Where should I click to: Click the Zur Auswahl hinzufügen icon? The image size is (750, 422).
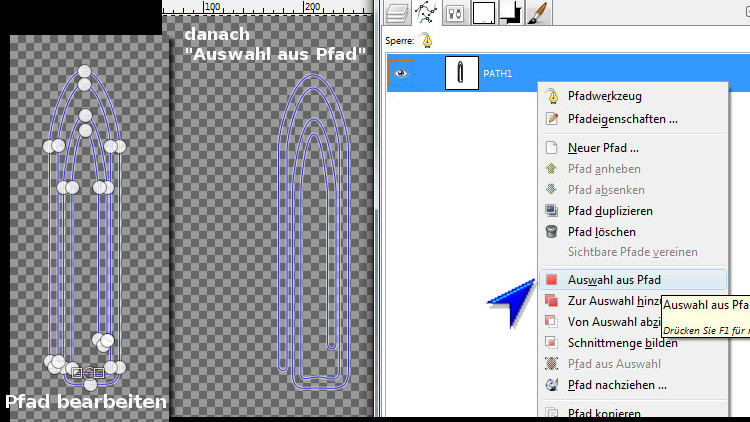tap(551, 301)
